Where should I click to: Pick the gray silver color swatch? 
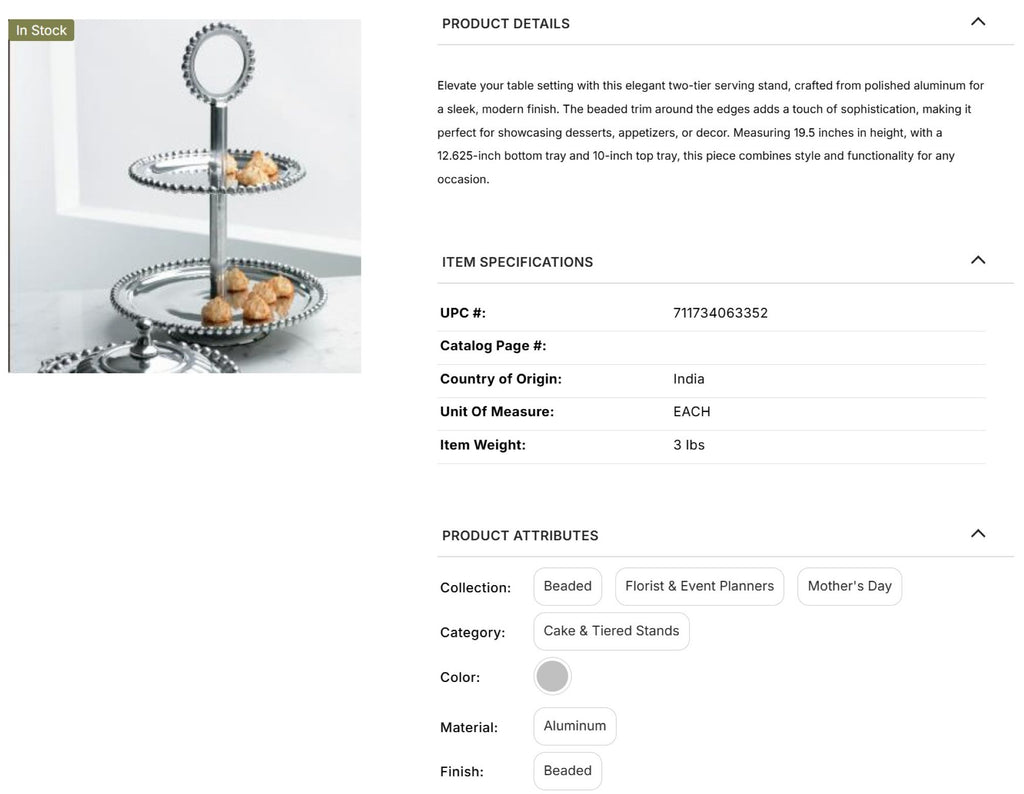552,677
